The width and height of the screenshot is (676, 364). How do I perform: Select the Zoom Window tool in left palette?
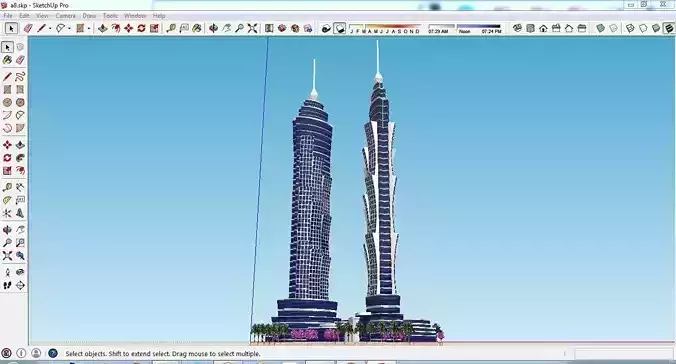click(x=20, y=243)
